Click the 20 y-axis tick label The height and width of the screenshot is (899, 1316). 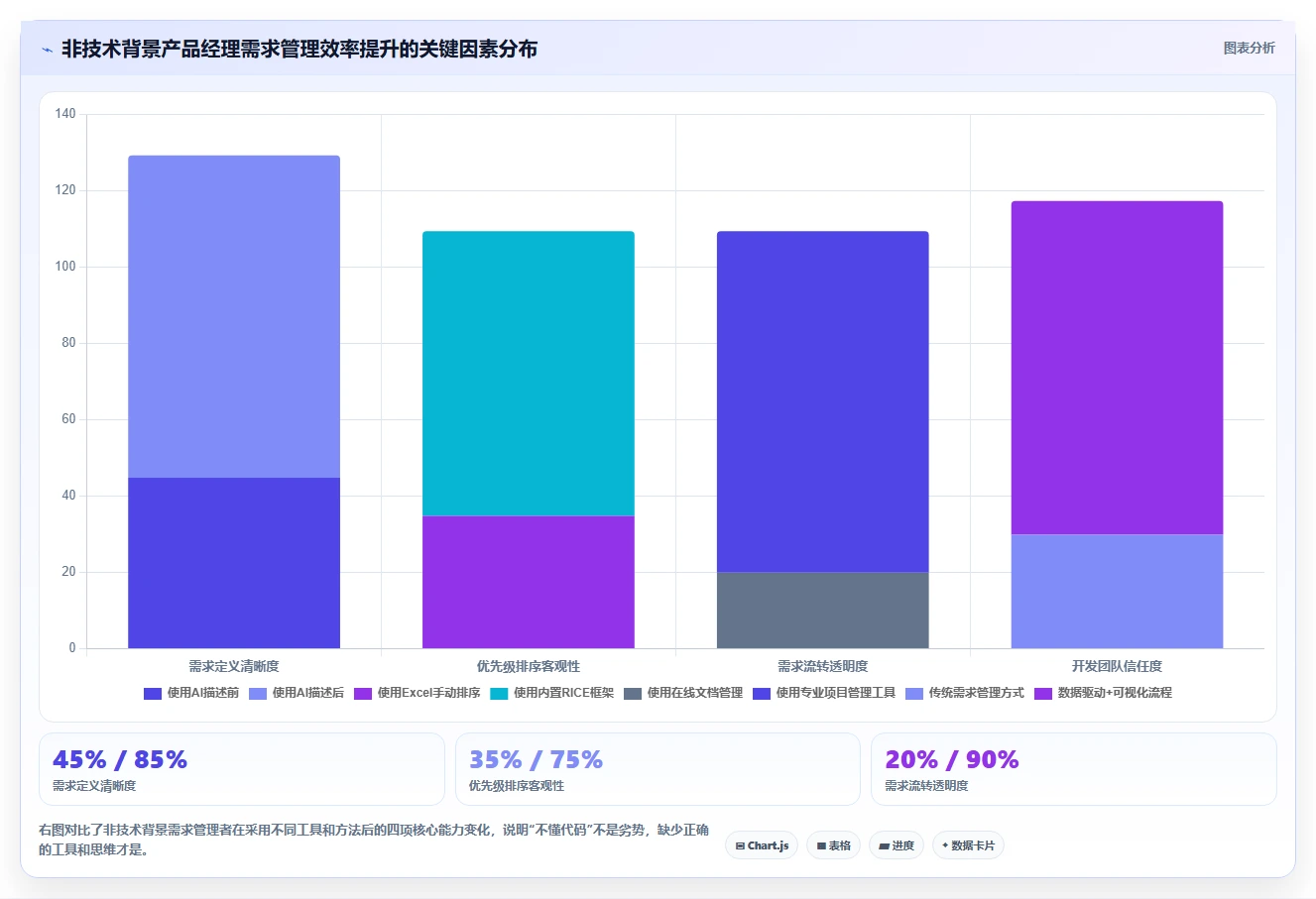tap(68, 572)
